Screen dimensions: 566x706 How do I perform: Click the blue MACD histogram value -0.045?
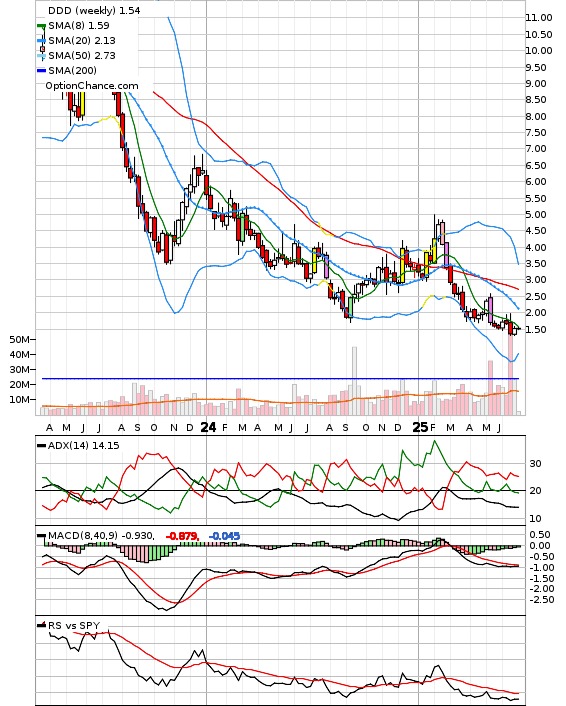click(x=224, y=536)
